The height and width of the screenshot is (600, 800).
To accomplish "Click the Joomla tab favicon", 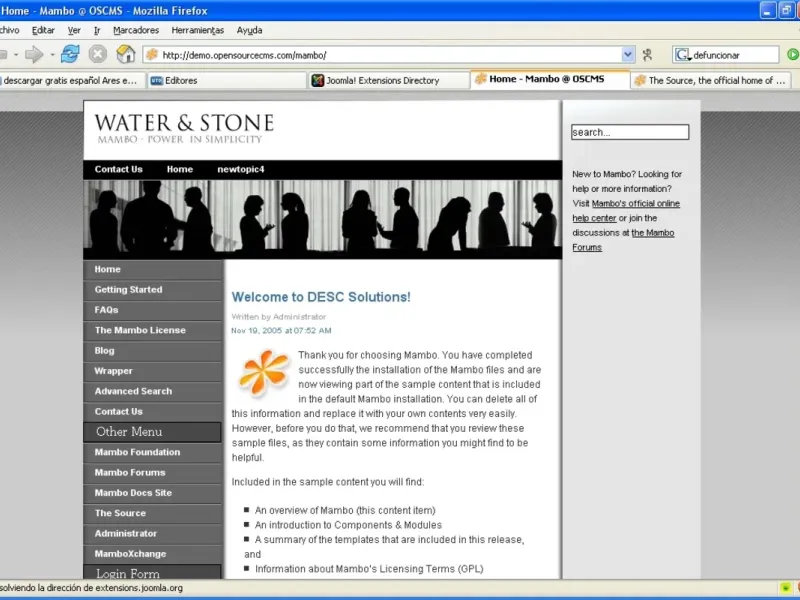I will point(318,80).
